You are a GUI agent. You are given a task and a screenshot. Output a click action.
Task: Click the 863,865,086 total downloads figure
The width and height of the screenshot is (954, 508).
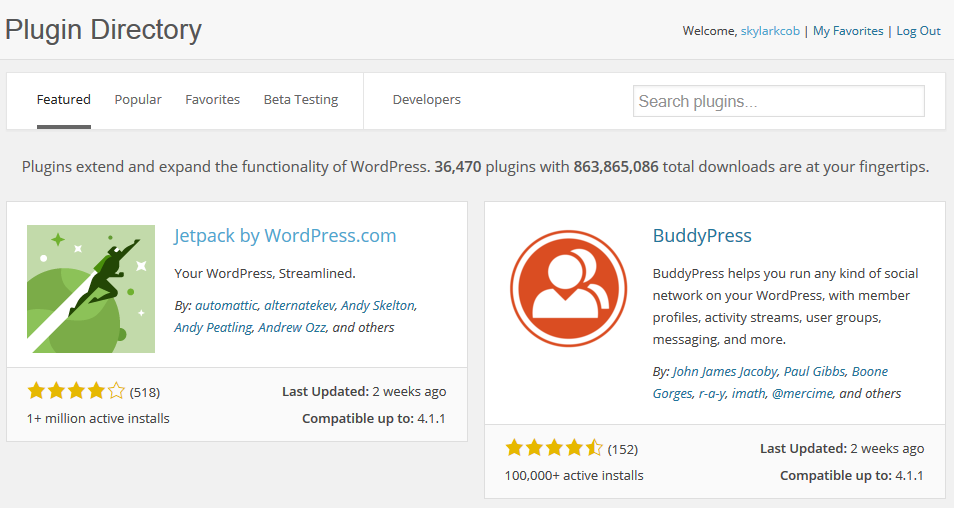[616, 167]
